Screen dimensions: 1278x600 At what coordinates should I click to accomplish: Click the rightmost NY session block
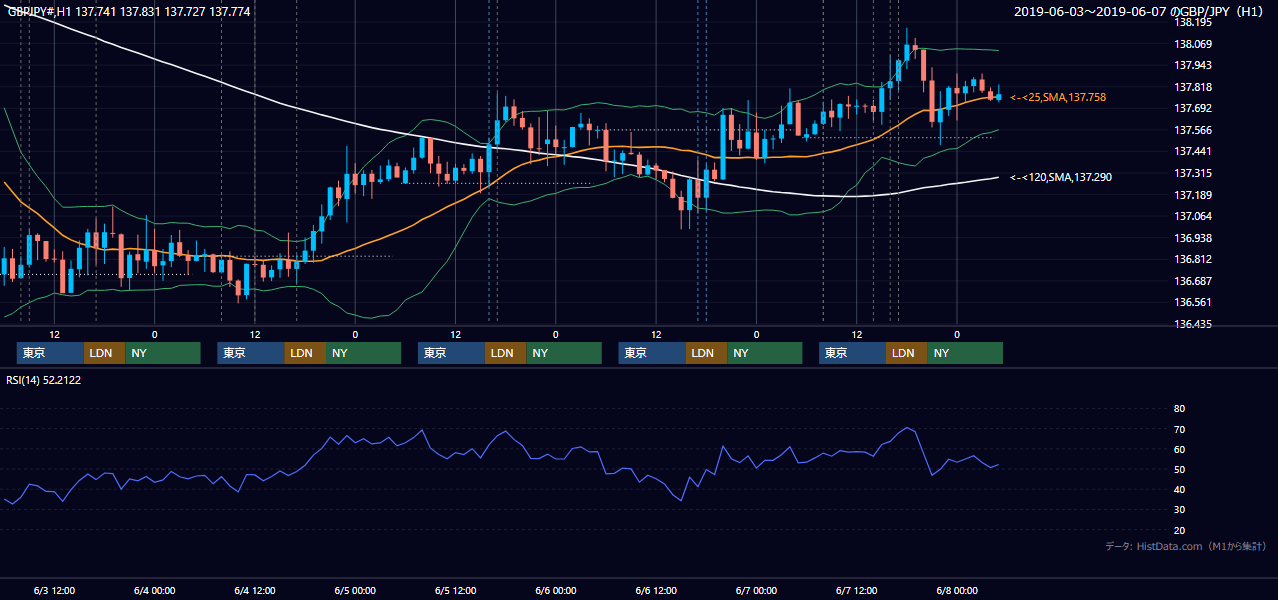click(x=964, y=353)
